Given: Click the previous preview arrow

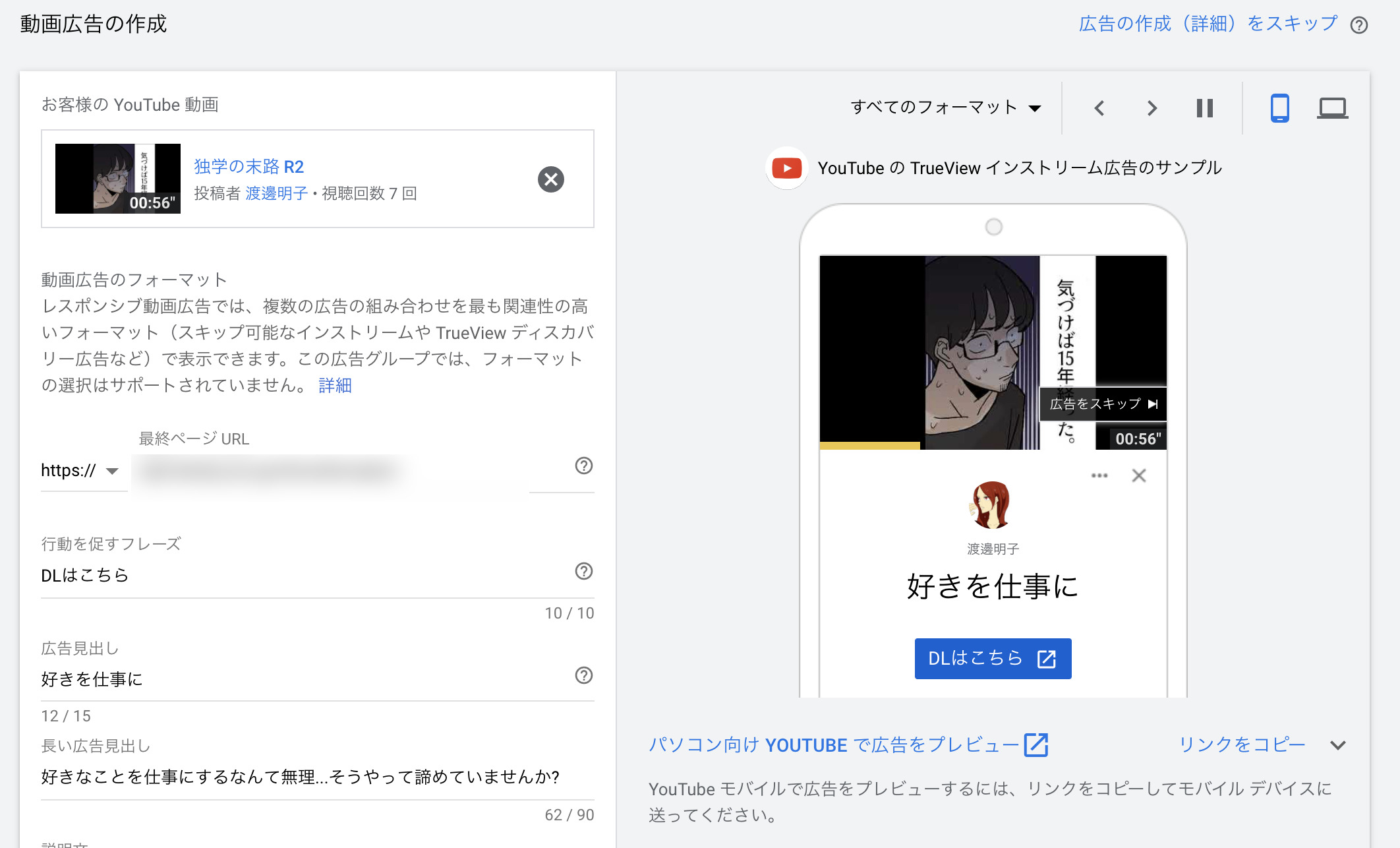Looking at the screenshot, I should pos(1099,108).
